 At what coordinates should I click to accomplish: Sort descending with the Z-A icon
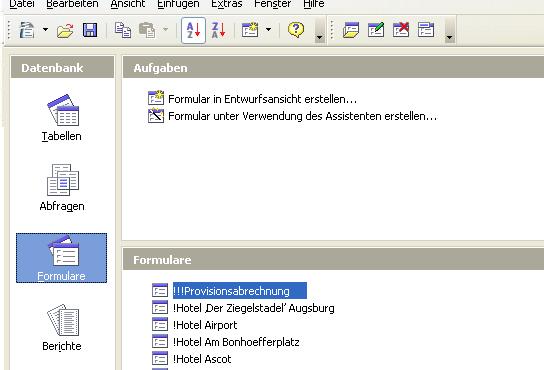[x=219, y=30]
